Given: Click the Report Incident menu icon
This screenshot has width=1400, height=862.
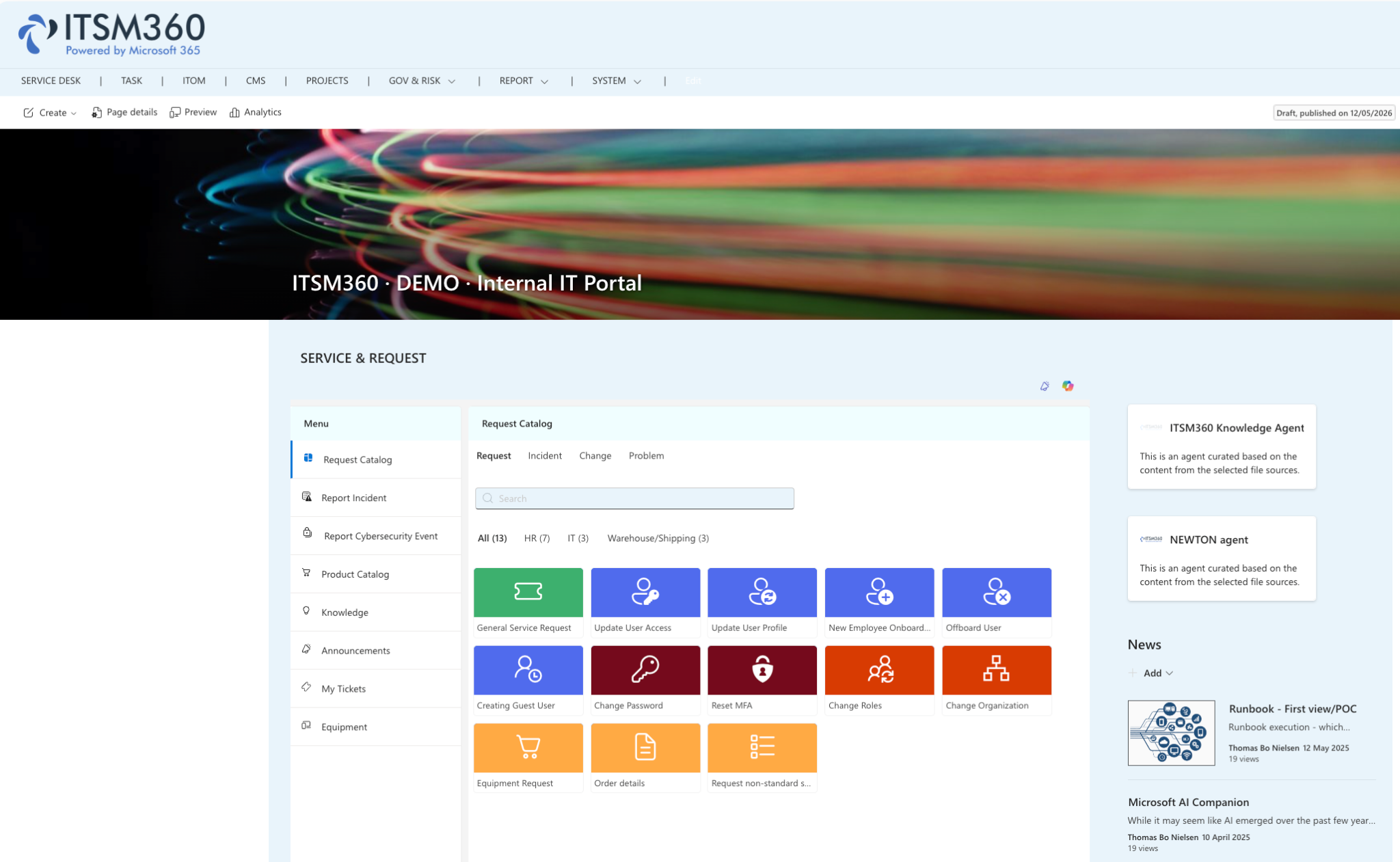Looking at the screenshot, I should (x=307, y=496).
